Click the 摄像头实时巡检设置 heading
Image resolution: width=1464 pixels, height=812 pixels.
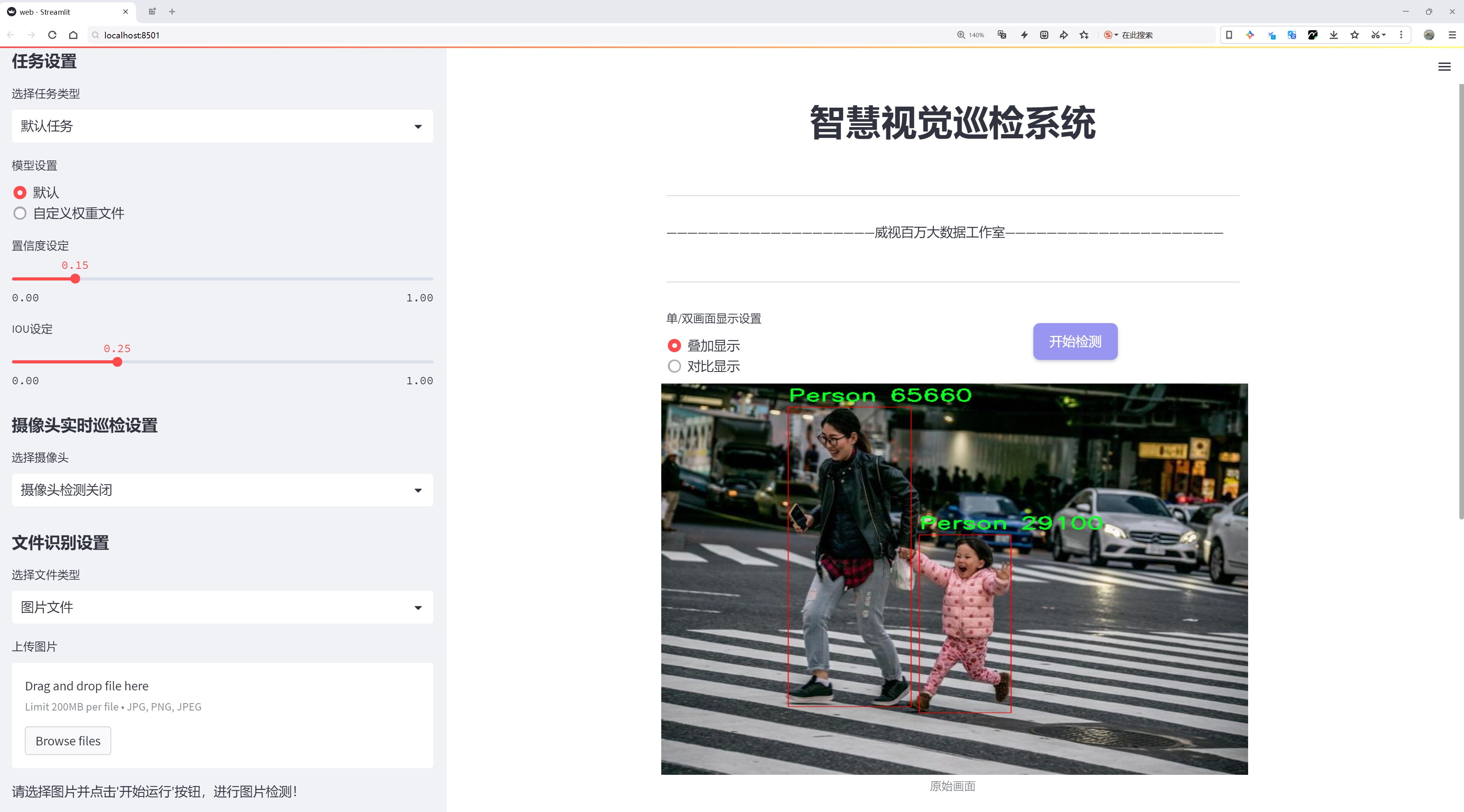[84, 426]
